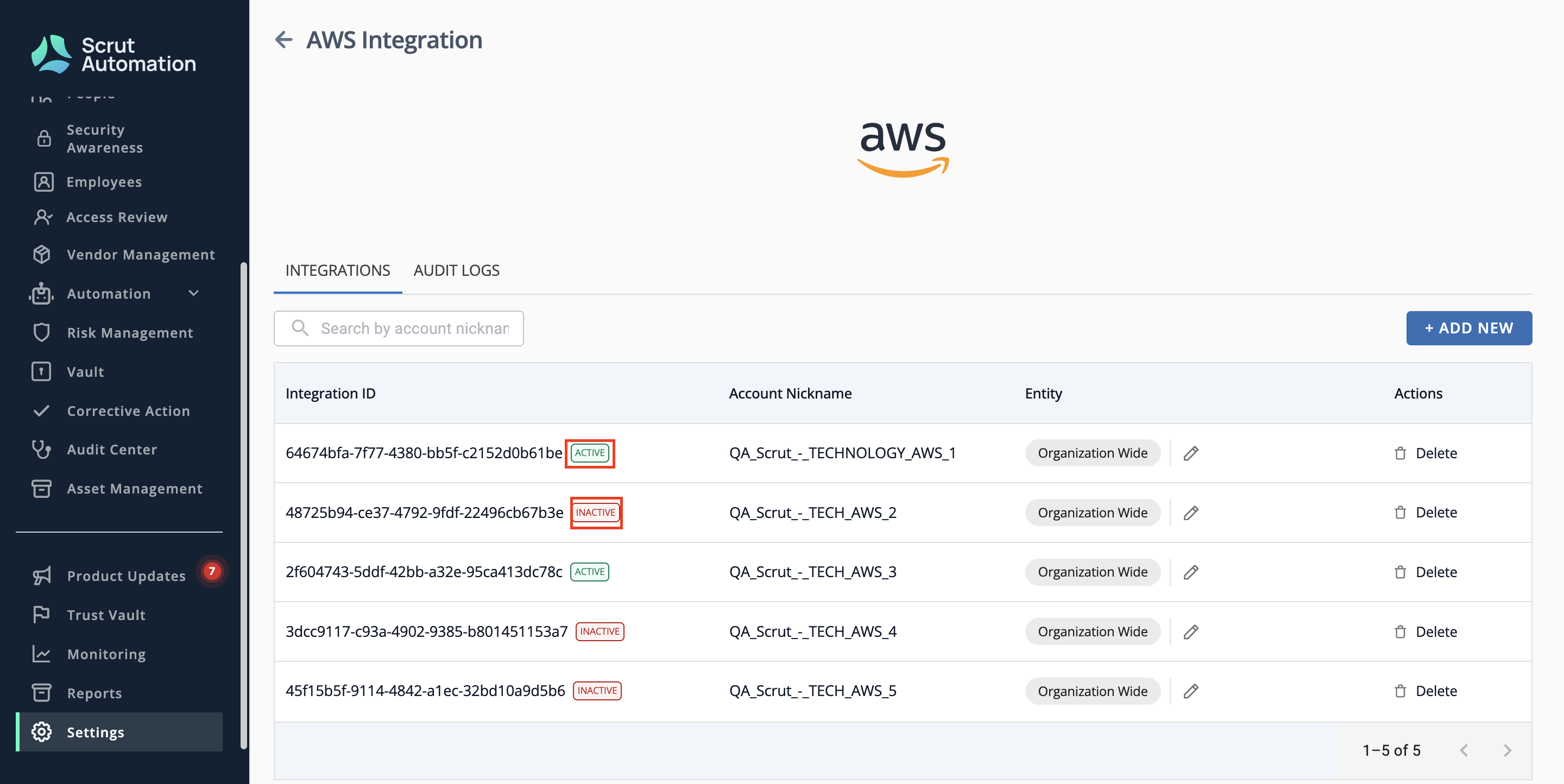The width and height of the screenshot is (1564, 784).
Task: Click the INACTIVE badge on 45f15b5f integration
Action: tap(597, 691)
